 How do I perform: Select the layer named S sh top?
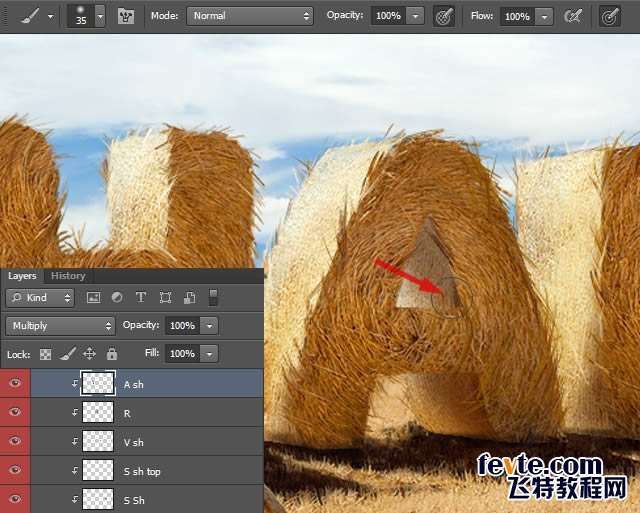142,472
